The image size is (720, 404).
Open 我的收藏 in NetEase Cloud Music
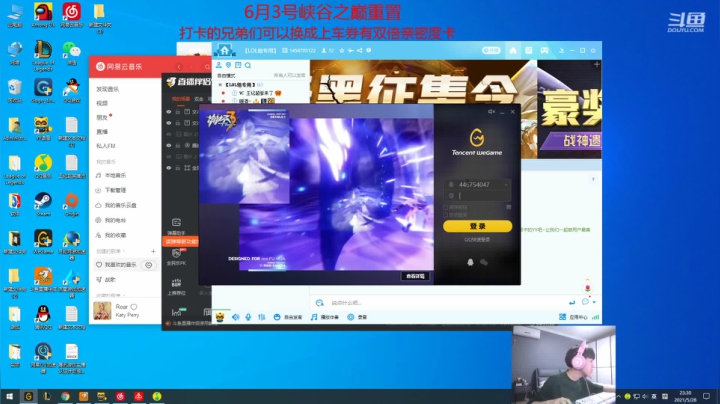click(x=111, y=235)
